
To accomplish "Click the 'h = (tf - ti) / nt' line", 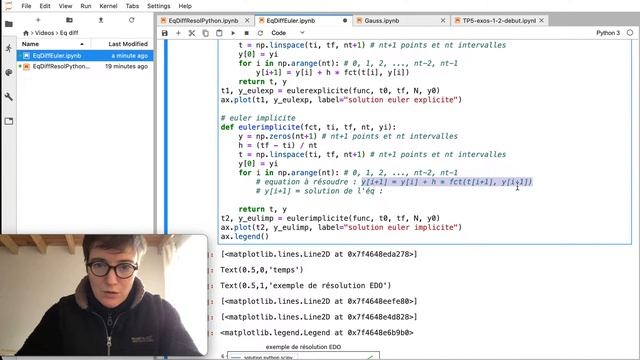I will pyautogui.click(x=278, y=145).
